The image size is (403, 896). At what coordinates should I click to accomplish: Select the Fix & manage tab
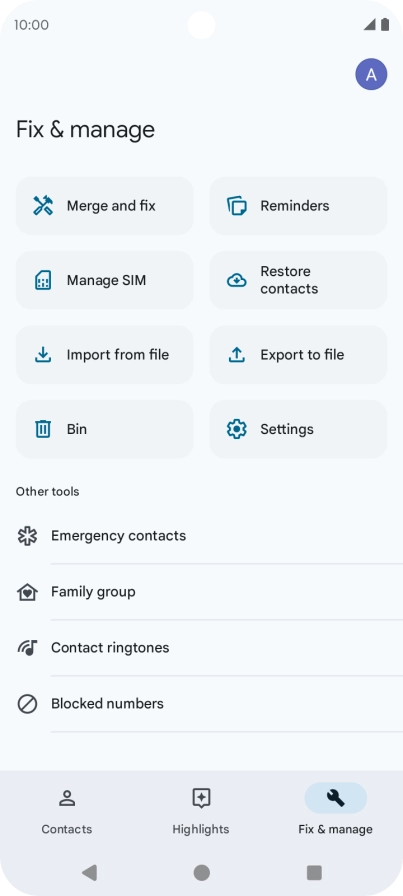pyautogui.click(x=336, y=811)
